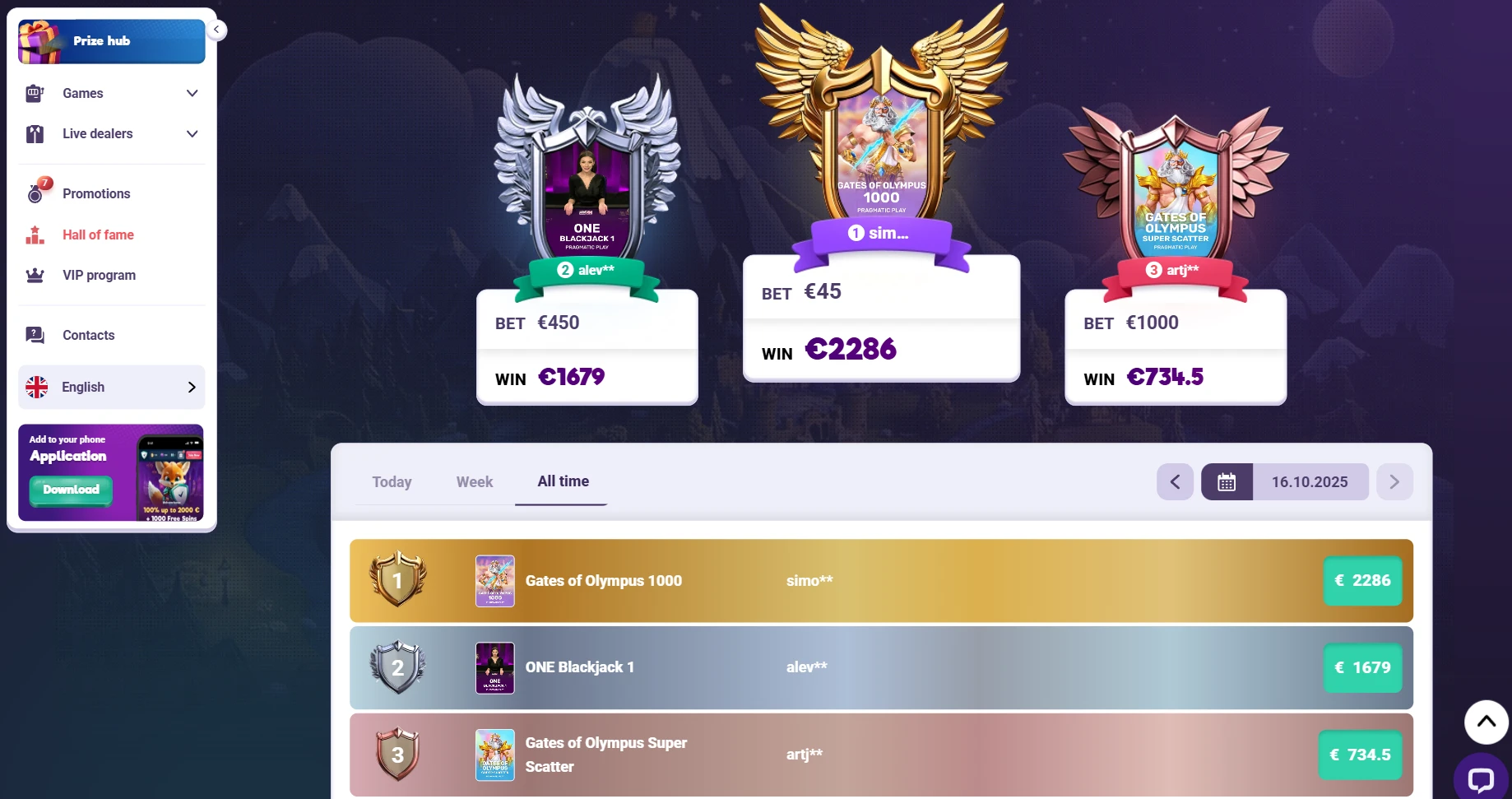
Task: Switch to the Week tab
Action: pos(475,482)
